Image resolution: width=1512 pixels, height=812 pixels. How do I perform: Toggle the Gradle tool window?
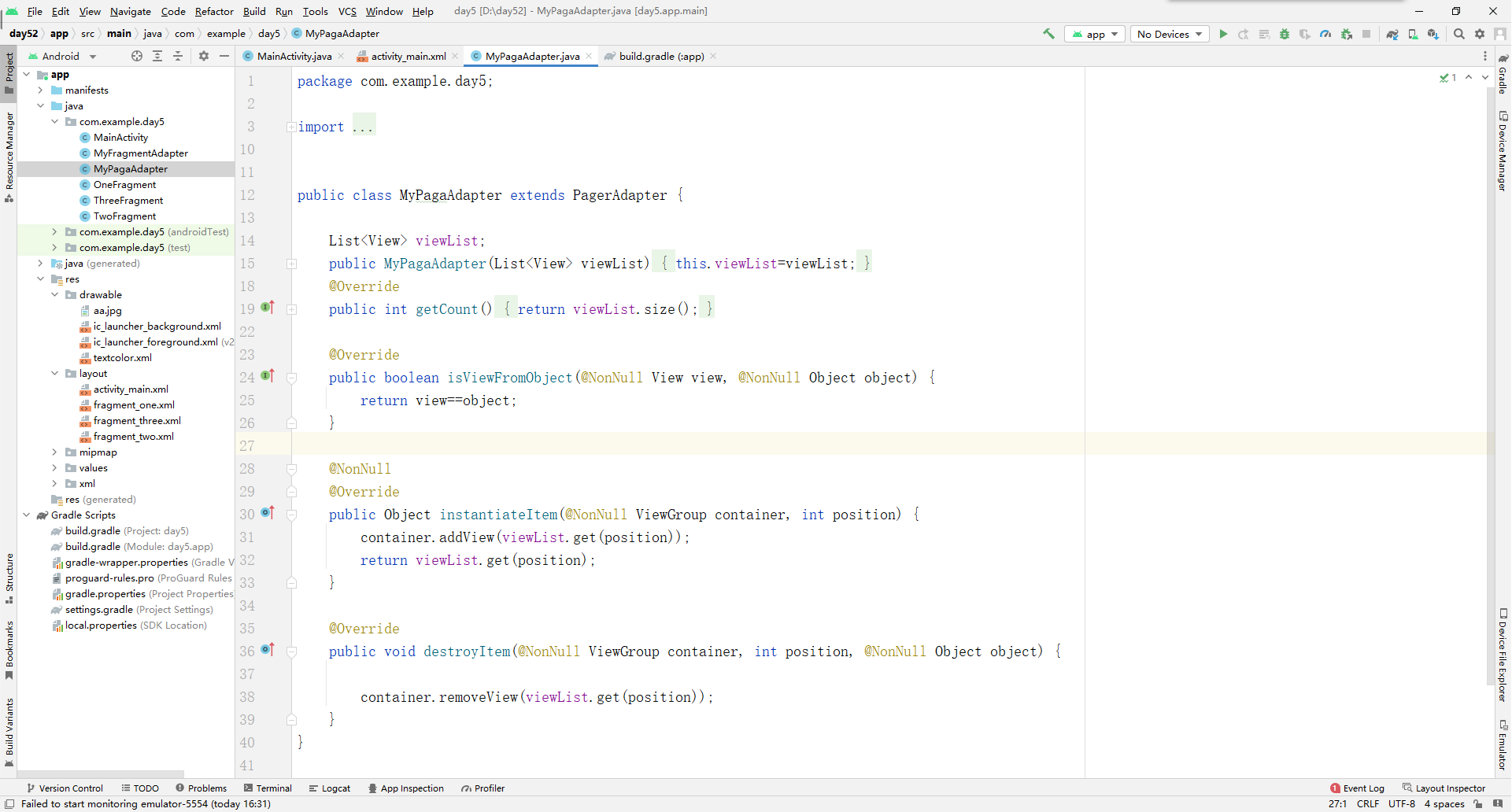(1503, 74)
